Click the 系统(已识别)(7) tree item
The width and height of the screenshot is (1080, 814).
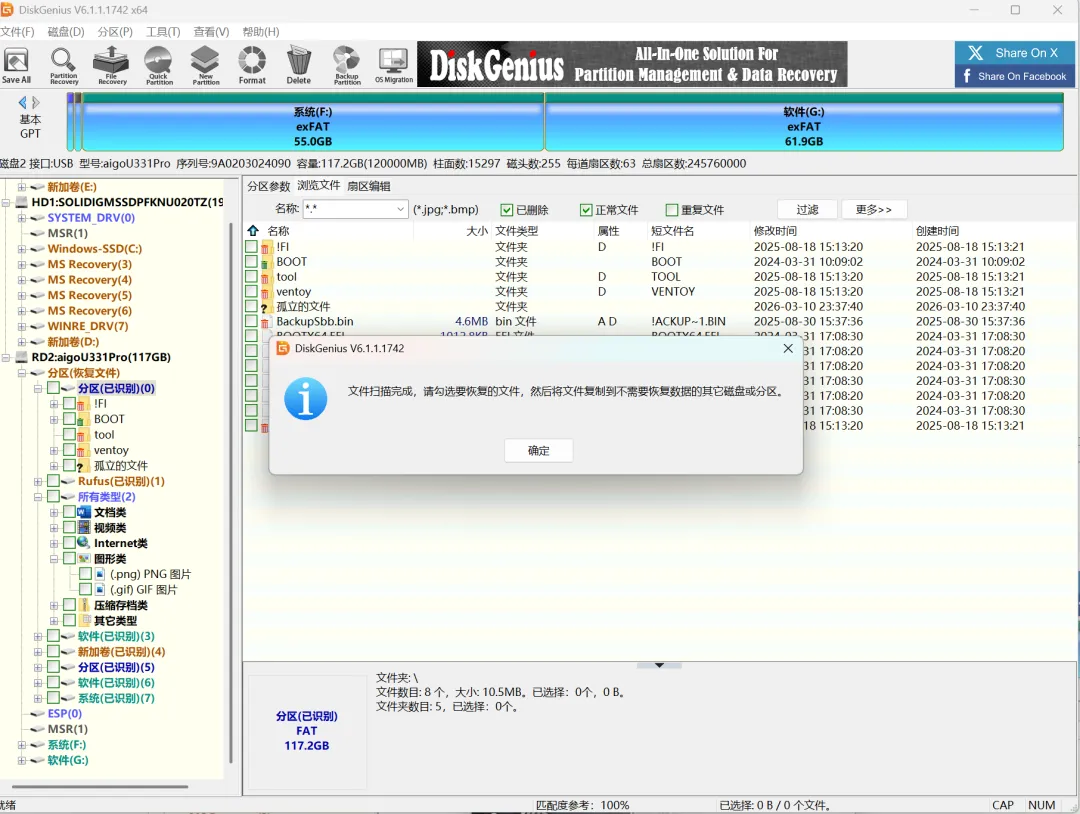pyautogui.click(x=116, y=698)
